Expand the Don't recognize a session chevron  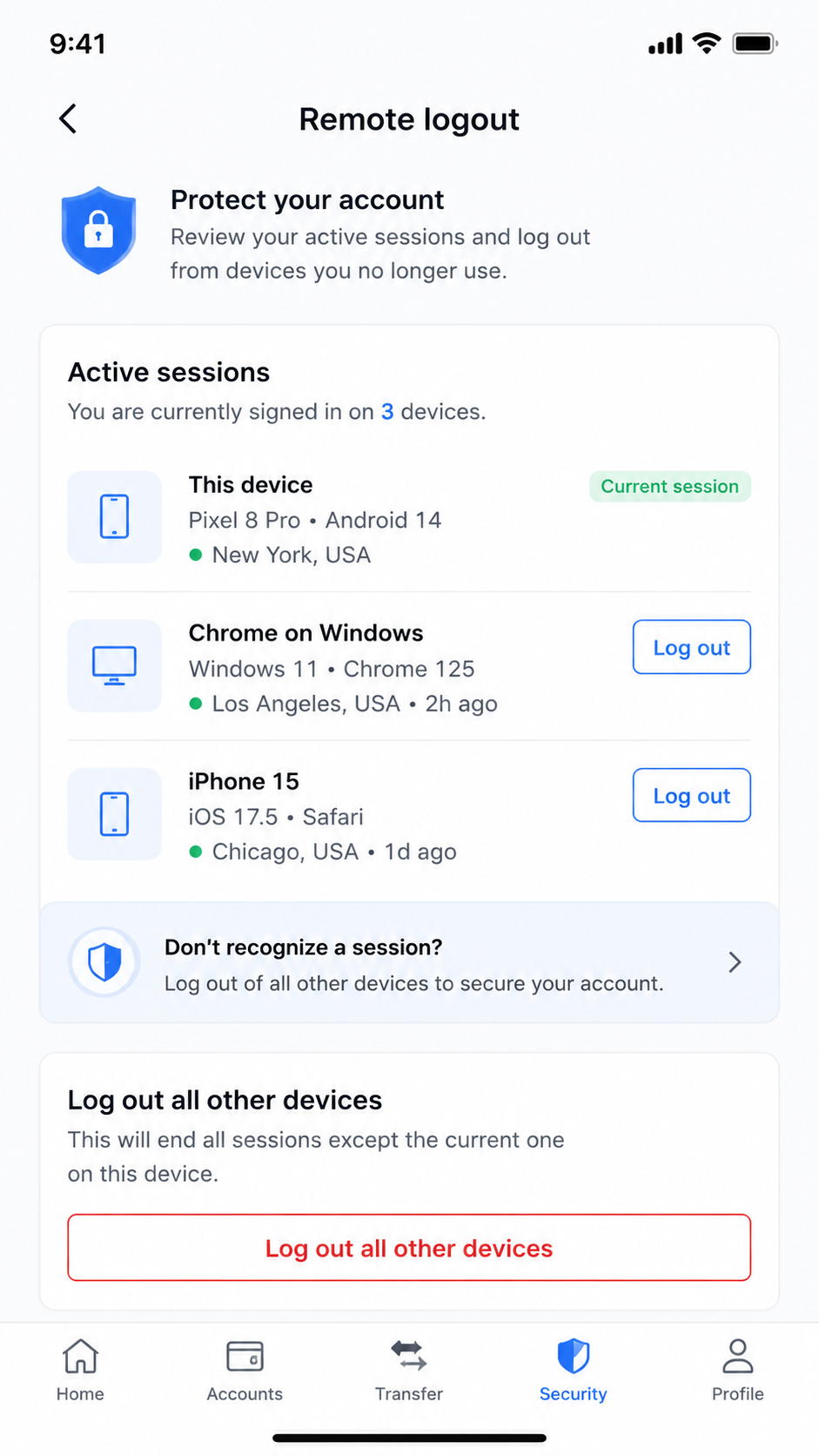(x=735, y=962)
